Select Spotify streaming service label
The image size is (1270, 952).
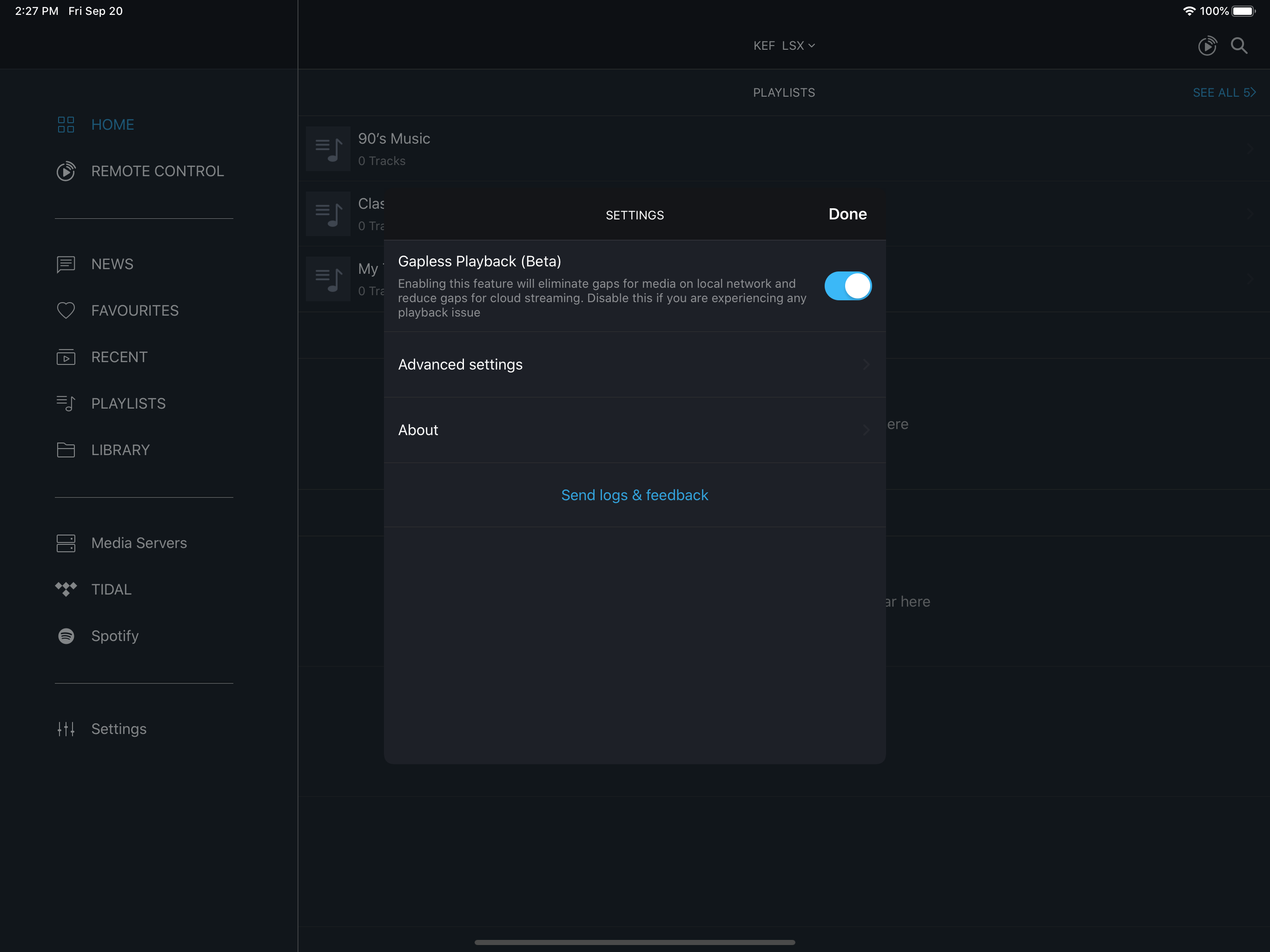click(x=115, y=636)
